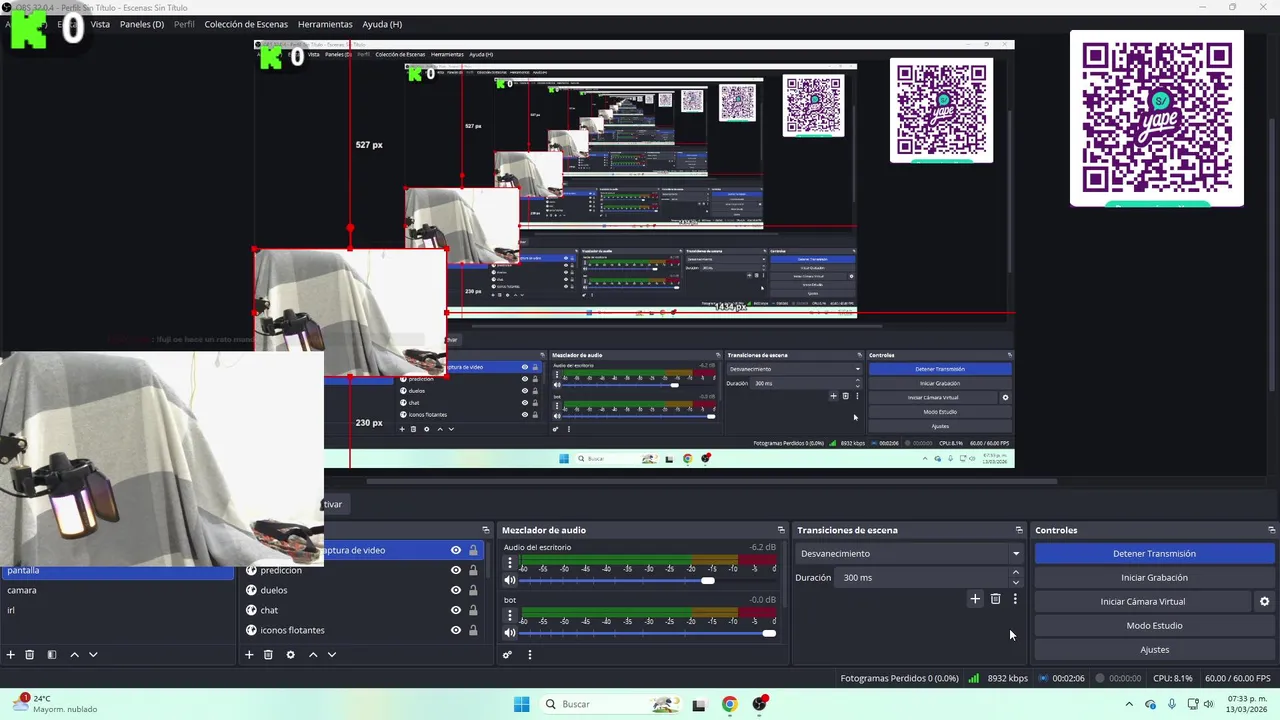Move selected scene up
Image resolution: width=1280 pixels, height=720 pixels.
[x=74, y=655]
